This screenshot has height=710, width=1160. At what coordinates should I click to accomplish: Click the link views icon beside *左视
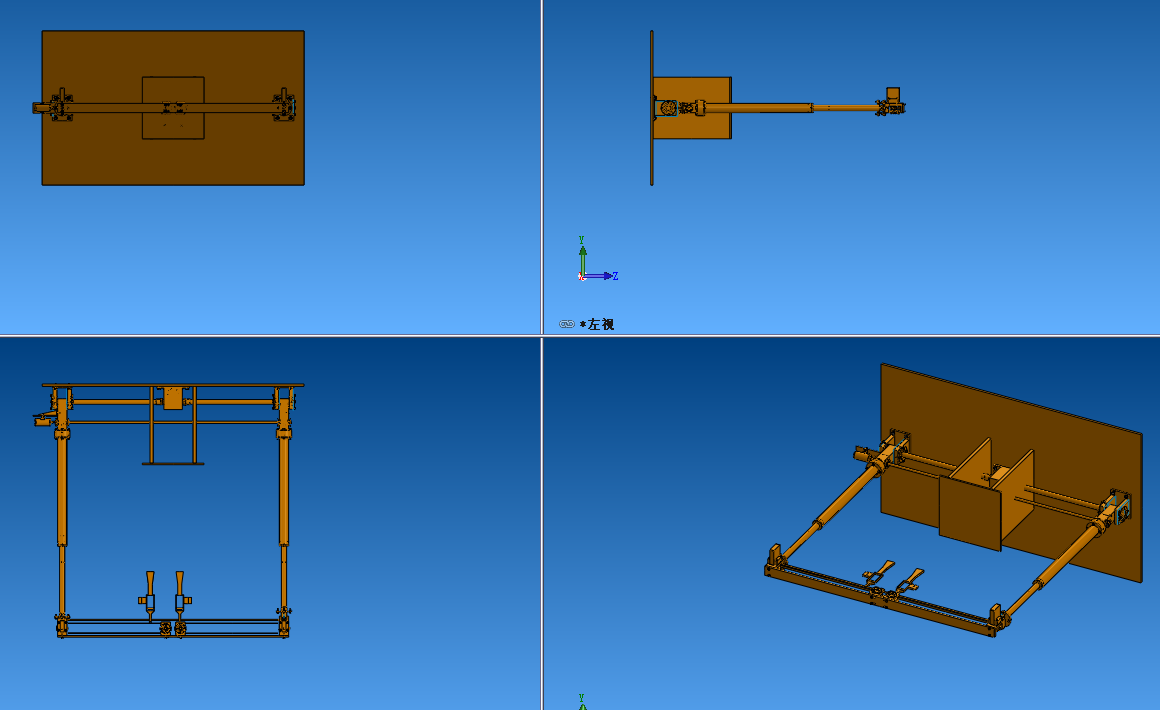pyautogui.click(x=567, y=324)
